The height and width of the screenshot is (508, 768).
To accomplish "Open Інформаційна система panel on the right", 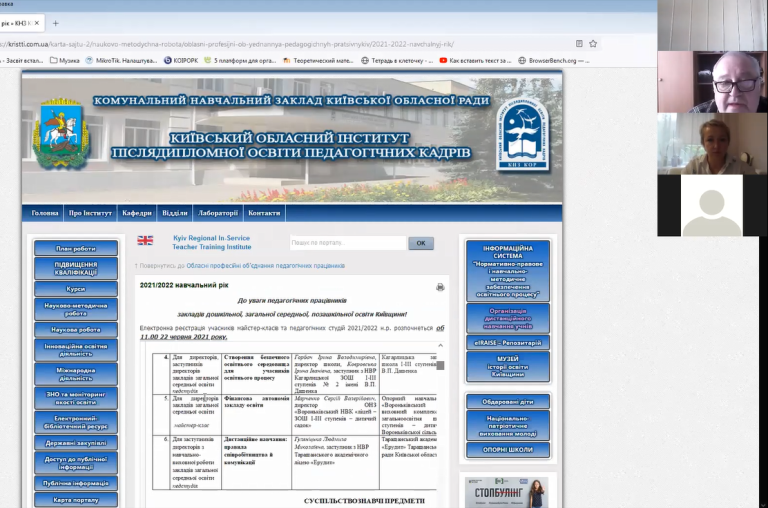I will (x=508, y=271).
